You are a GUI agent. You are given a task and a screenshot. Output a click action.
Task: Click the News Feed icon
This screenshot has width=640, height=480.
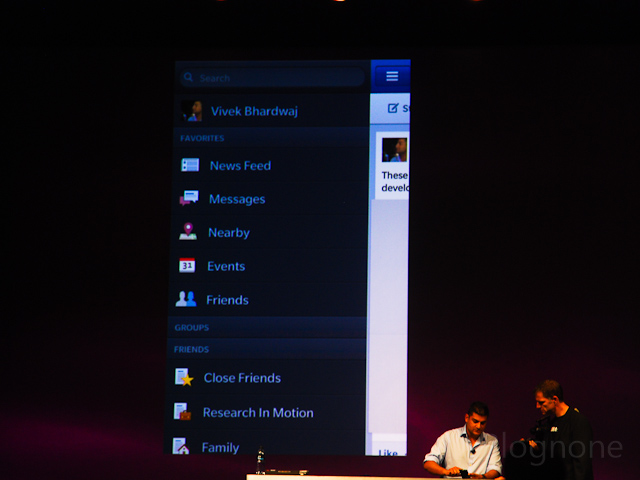(x=190, y=165)
